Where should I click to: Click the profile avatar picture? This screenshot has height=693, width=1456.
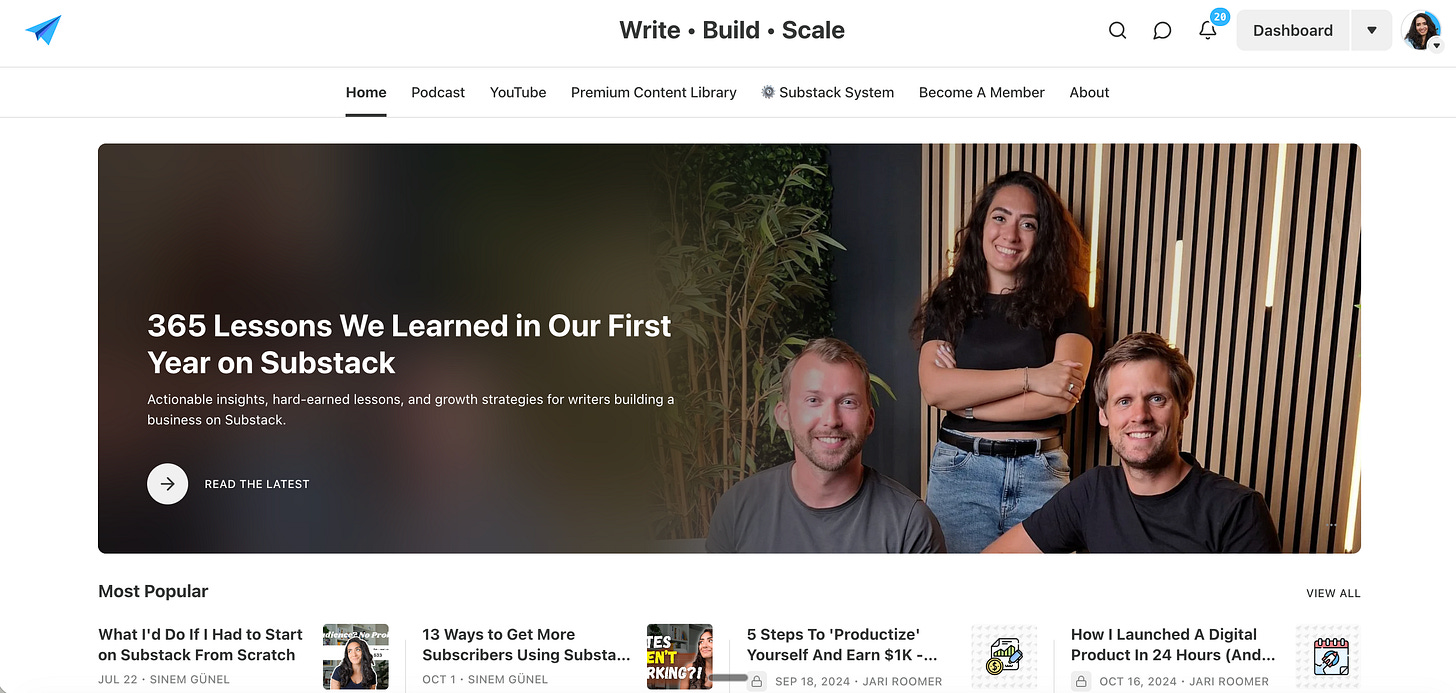point(1420,30)
